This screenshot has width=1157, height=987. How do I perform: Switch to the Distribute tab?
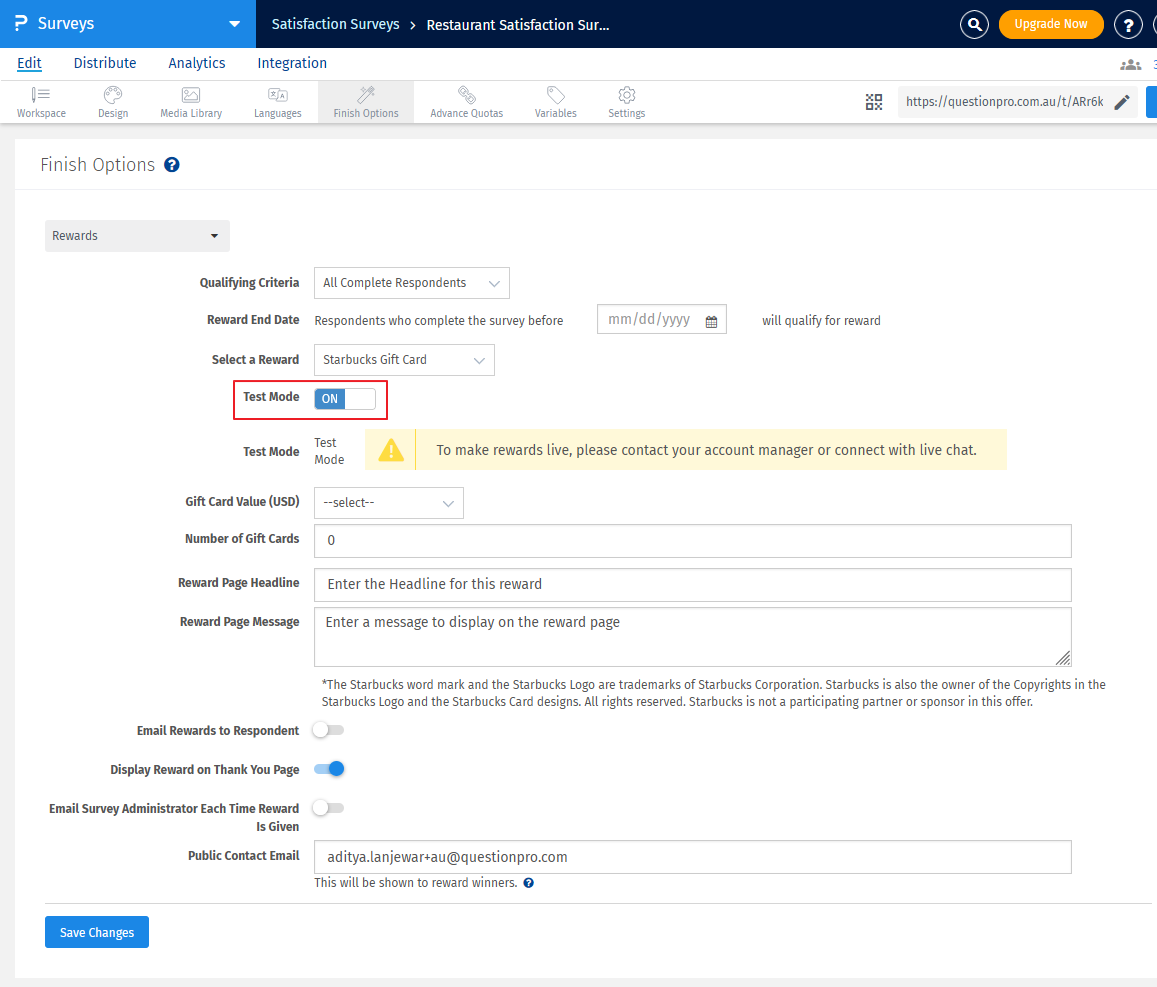tap(104, 63)
